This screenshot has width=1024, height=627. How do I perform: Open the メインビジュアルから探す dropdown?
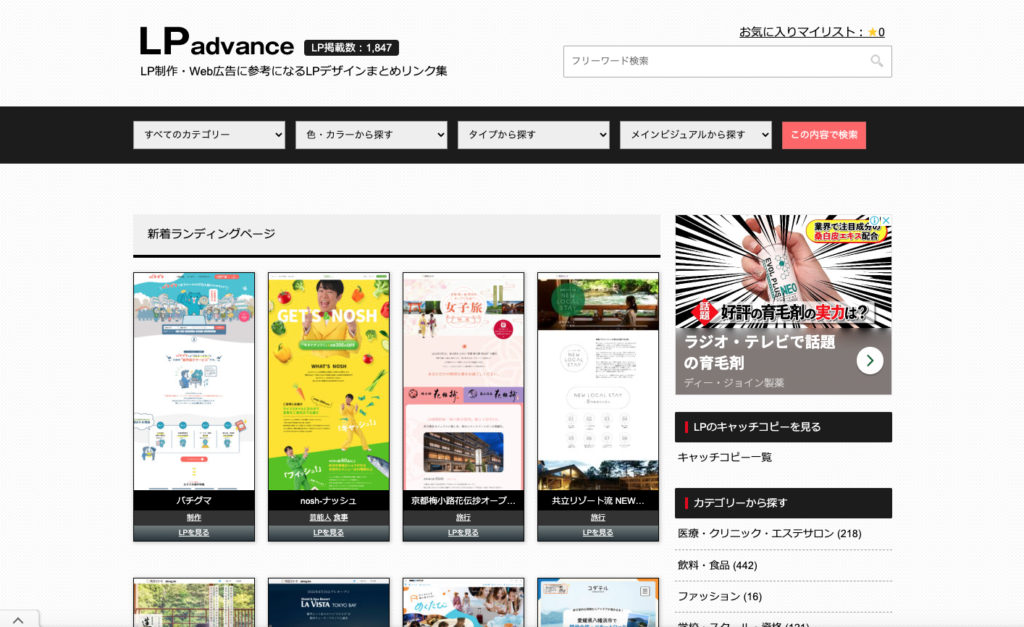click(x=695, y=135)
